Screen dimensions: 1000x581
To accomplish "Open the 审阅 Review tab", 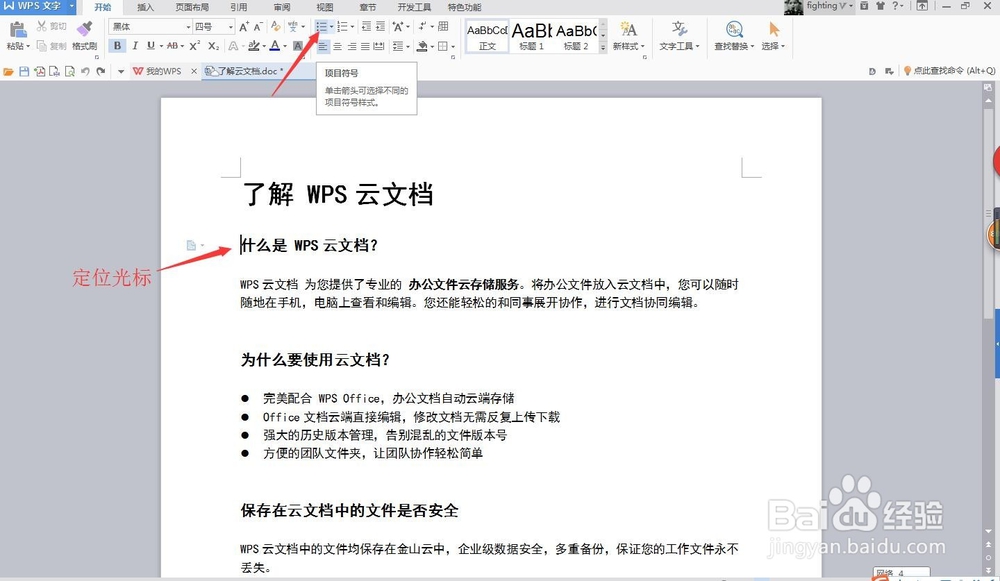I will click(x=281, y=7).
